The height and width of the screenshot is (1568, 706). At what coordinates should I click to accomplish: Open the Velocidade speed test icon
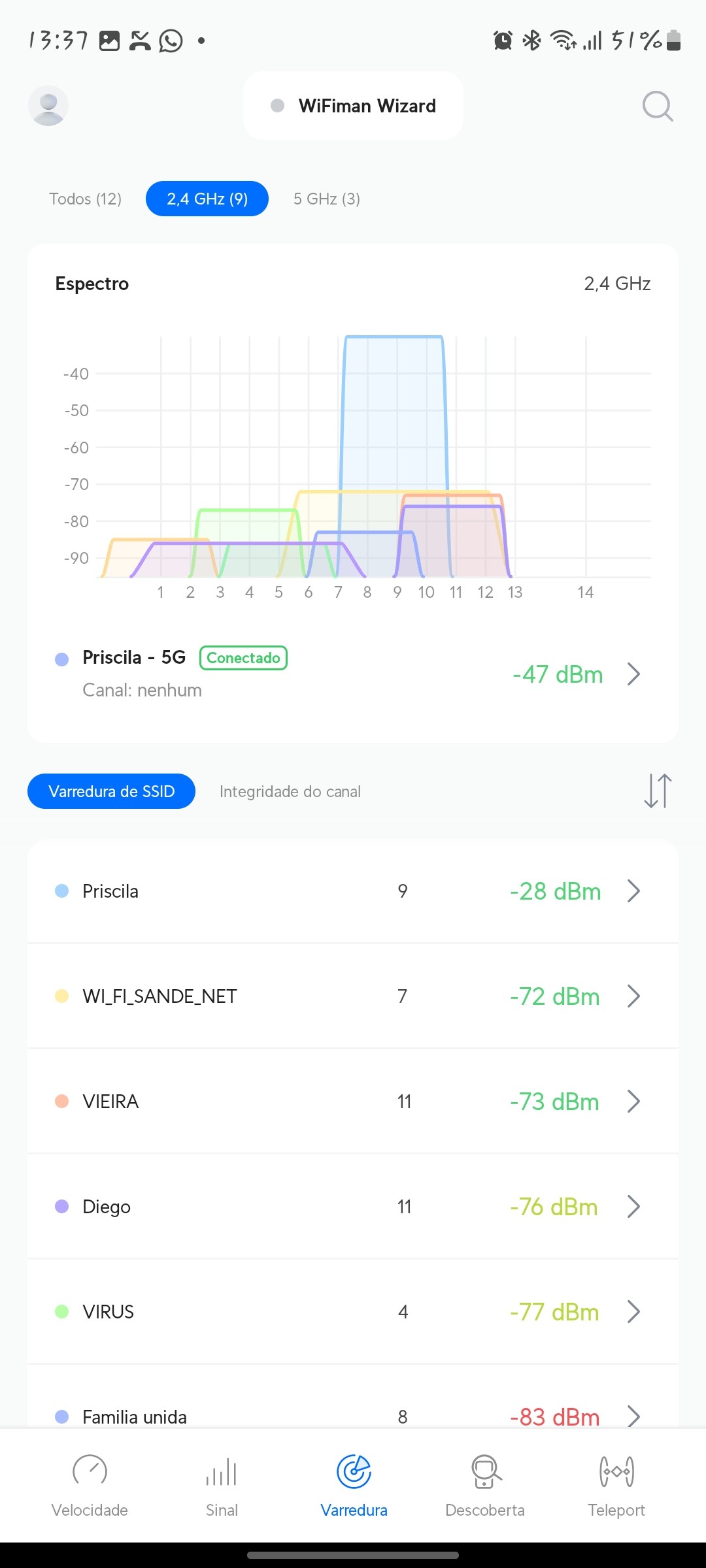pyautogui.click(x=90, y=1471)
